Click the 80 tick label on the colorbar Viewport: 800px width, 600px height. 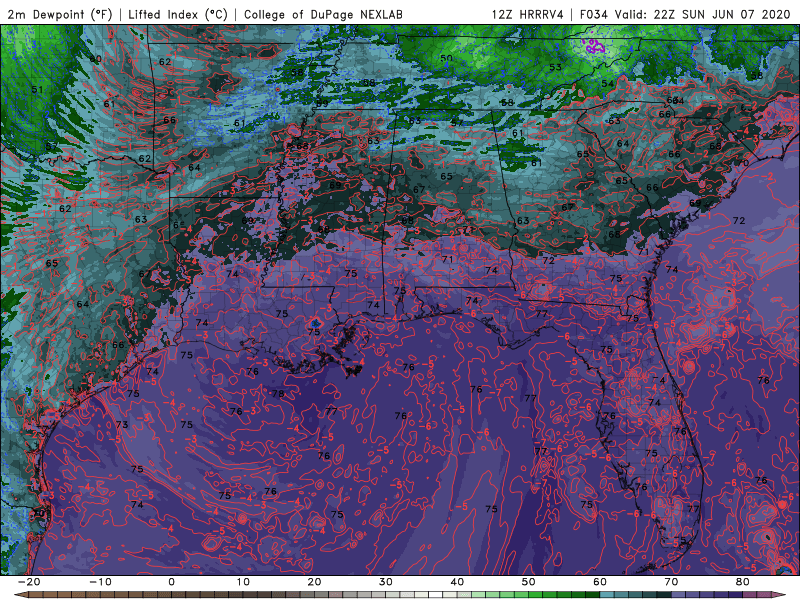pyautogui.click(x=743, y=582)
